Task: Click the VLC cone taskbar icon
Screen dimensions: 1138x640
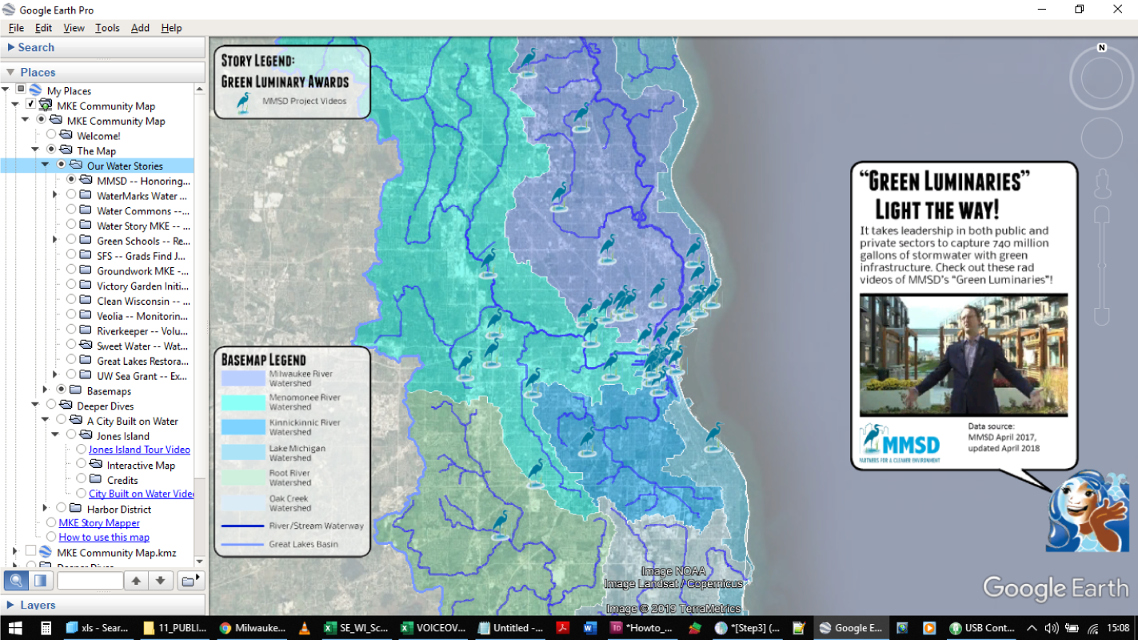Action: tap(304, 628)
